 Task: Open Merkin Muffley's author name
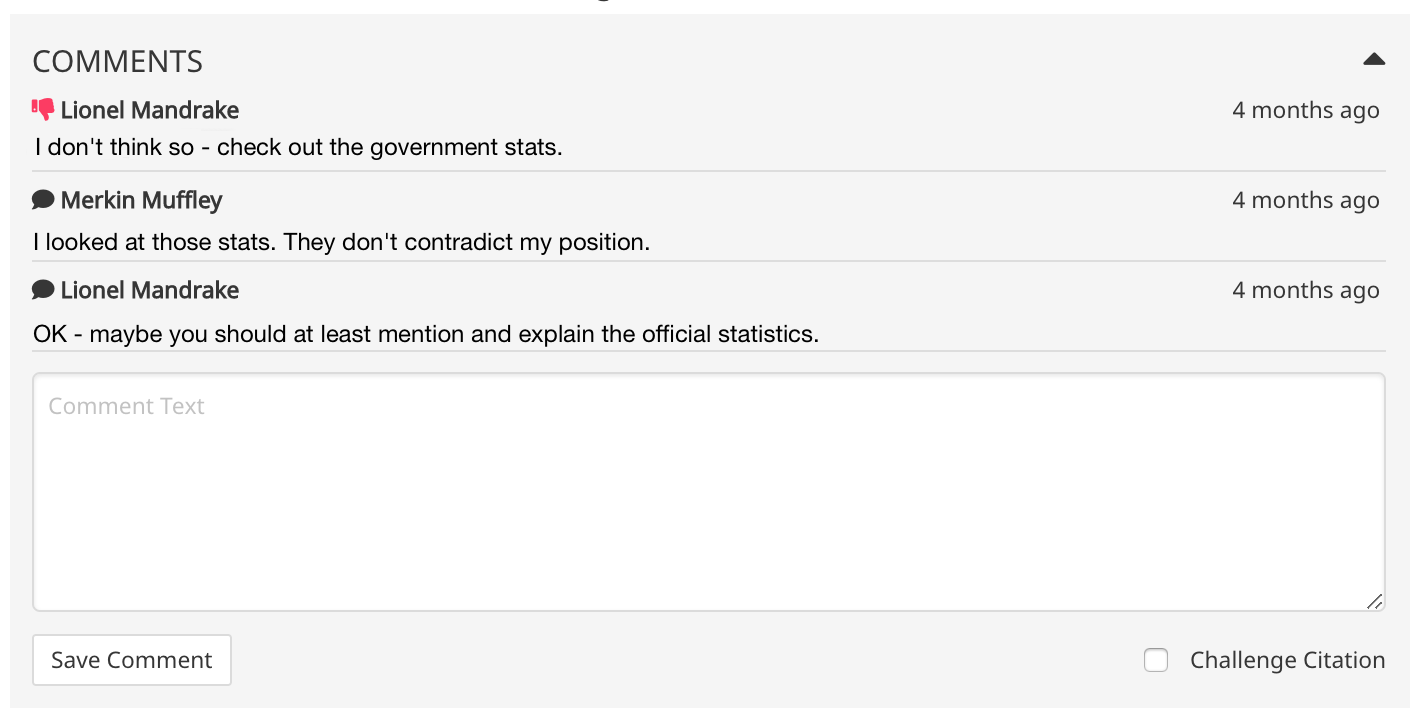(x=141, y=200)
